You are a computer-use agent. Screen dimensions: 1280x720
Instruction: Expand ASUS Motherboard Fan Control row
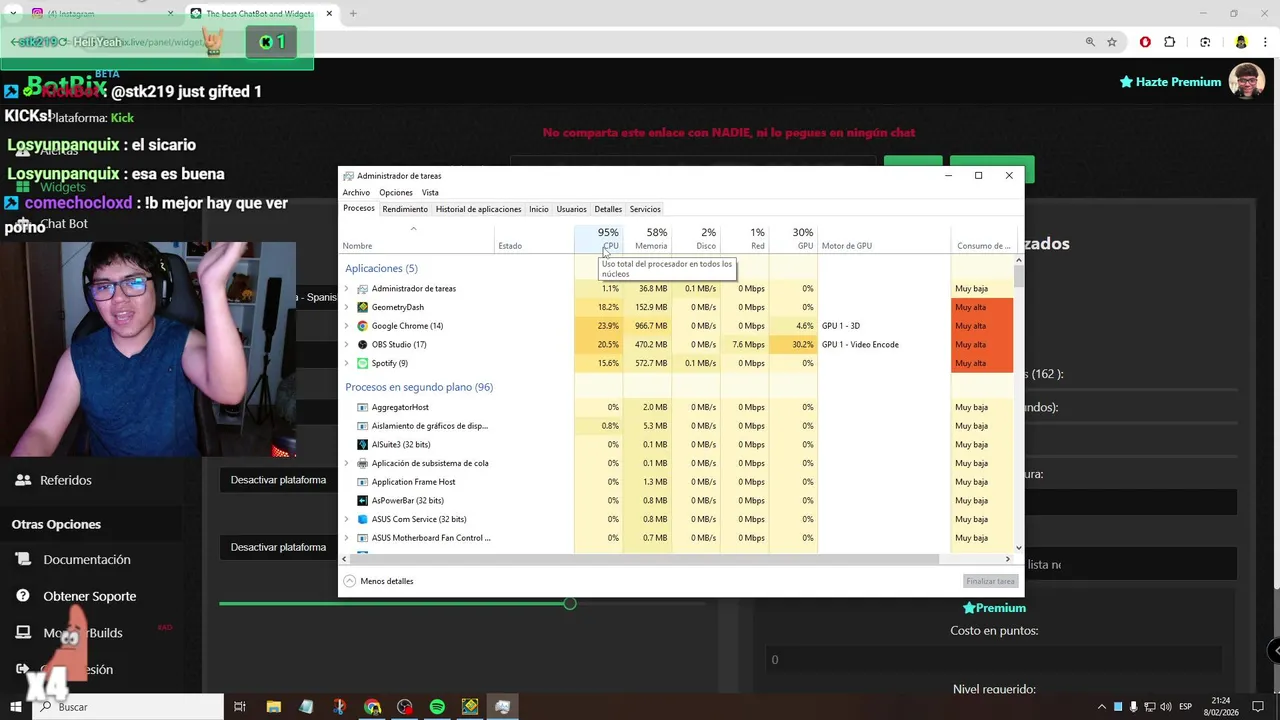[x=347, y=538]
